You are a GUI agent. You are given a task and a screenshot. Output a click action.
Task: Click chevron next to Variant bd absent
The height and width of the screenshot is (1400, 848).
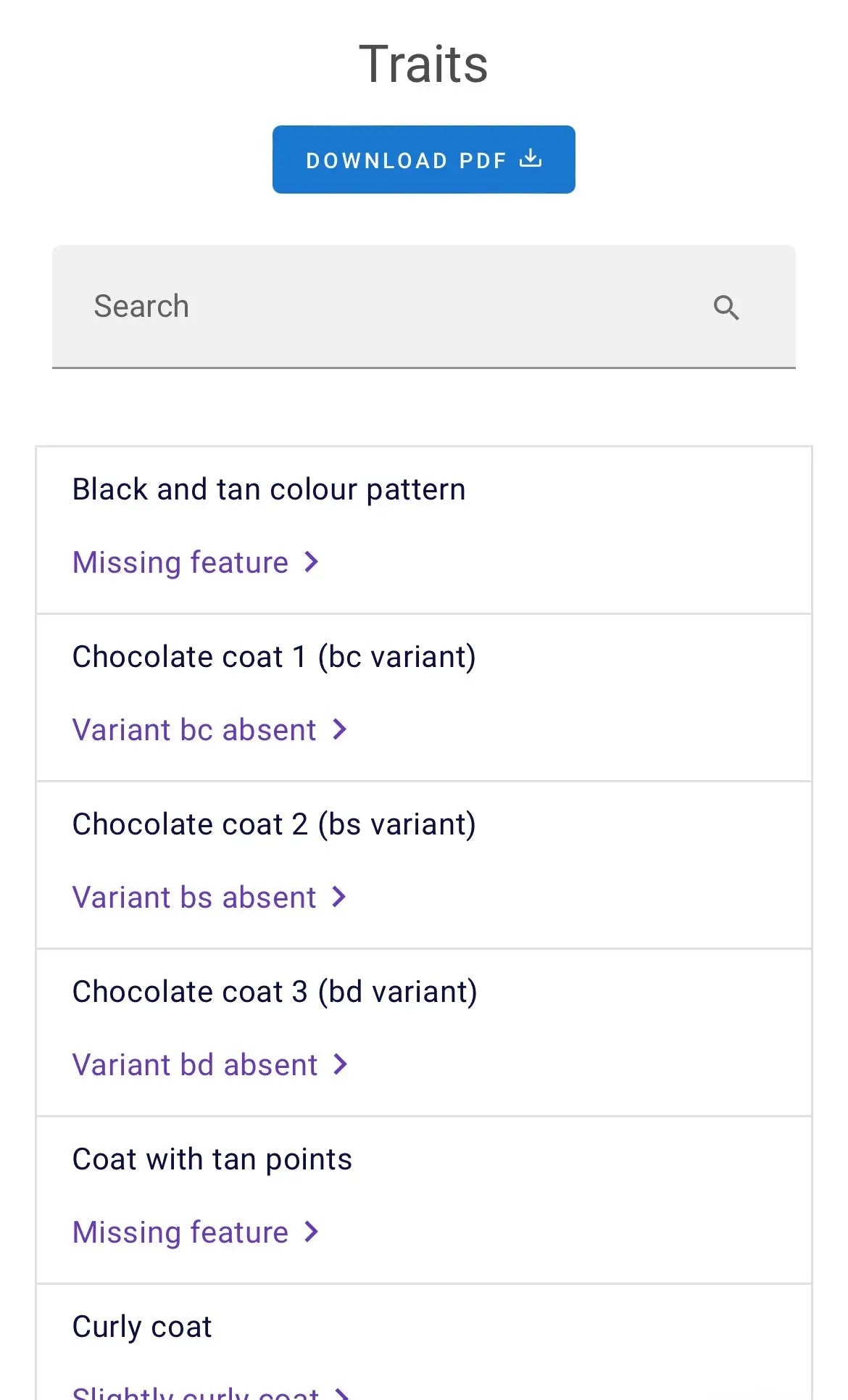[x=341, y=1064]
